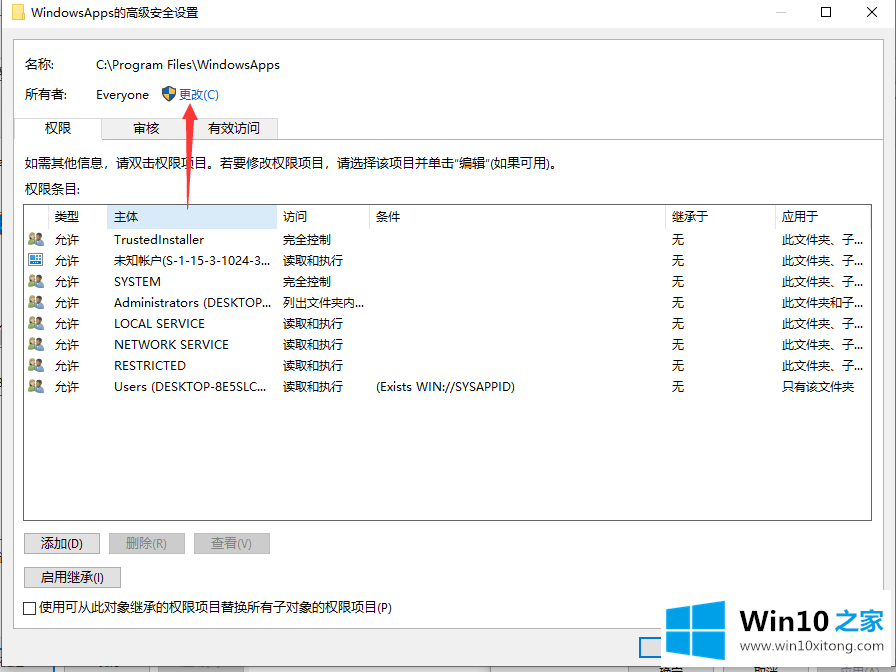Click the 查看(V) button
Screen dimensions: 896x672
coord(231,543)
